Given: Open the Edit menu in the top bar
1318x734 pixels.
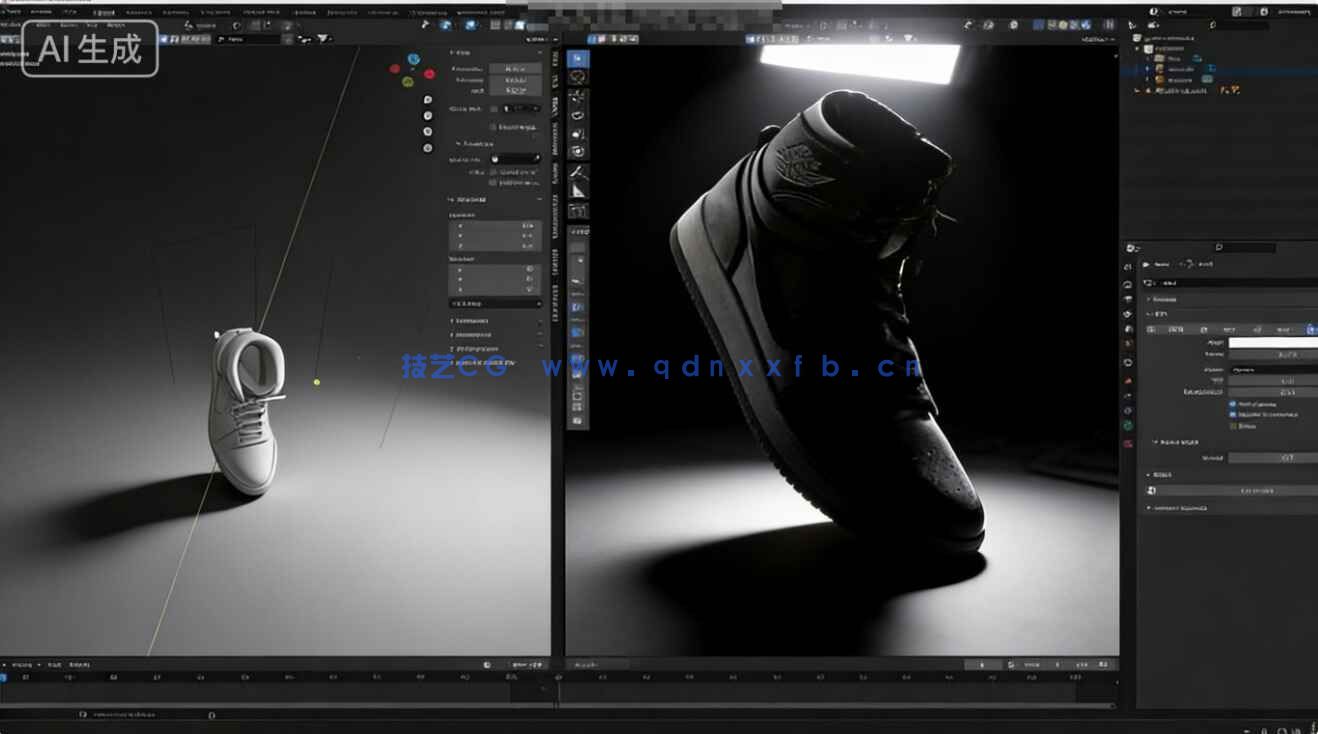Looking at the screenshot, I should pyautogui.click(x=70, y=12).
